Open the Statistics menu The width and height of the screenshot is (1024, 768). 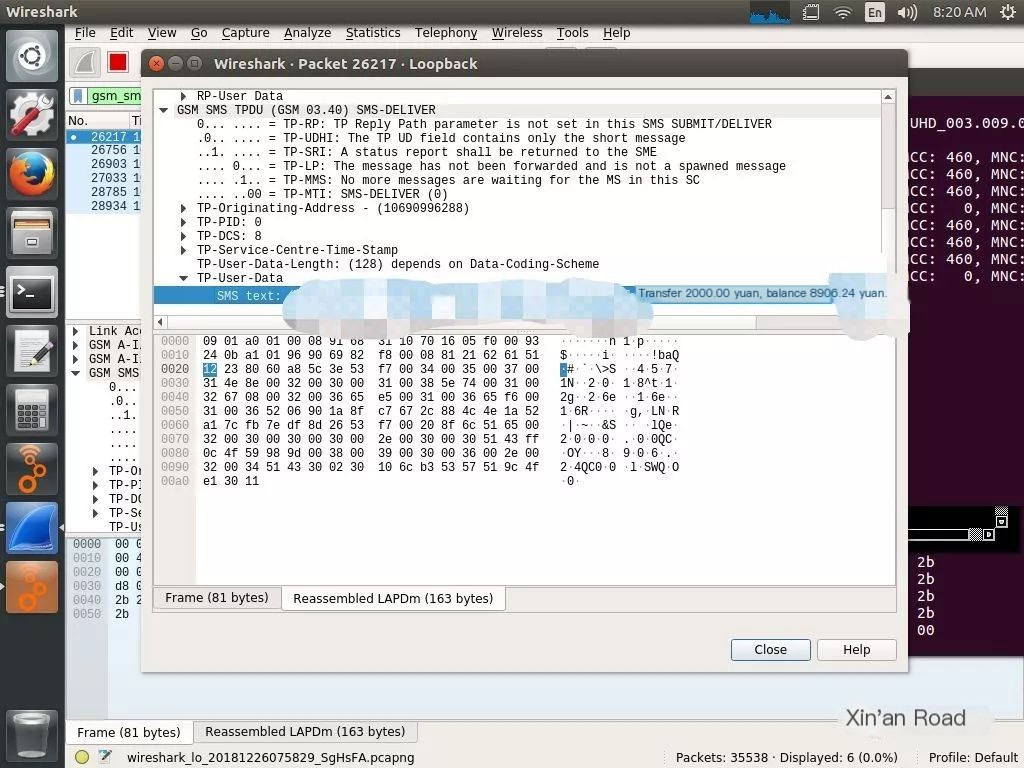coord(373,33)
